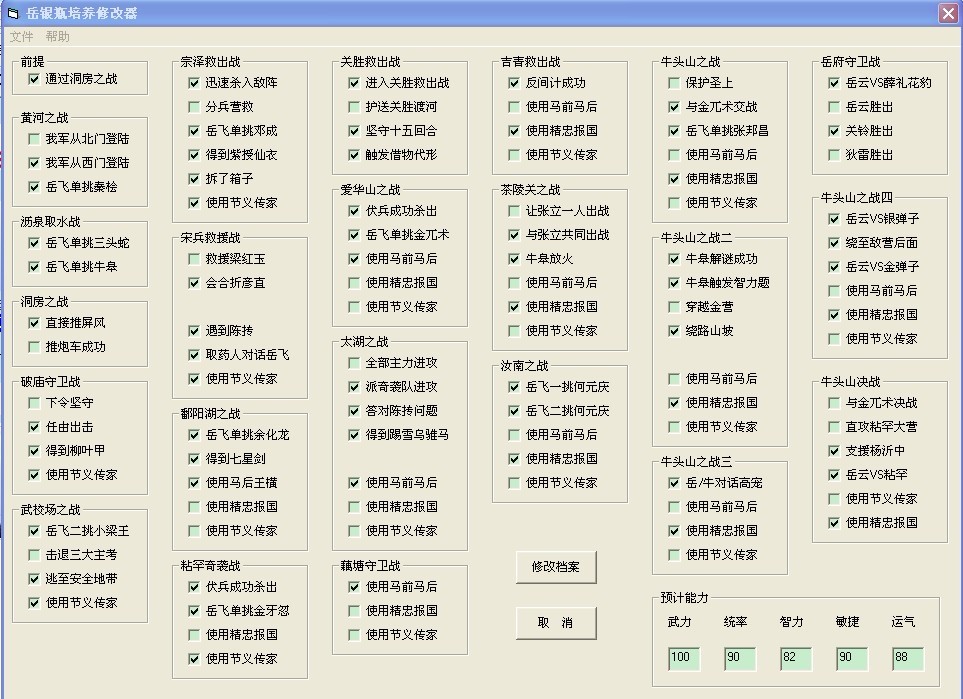Uncheck 岳飞单挑秦桧
This screenshot has width=963, height=699.
(x=34, y=187)
